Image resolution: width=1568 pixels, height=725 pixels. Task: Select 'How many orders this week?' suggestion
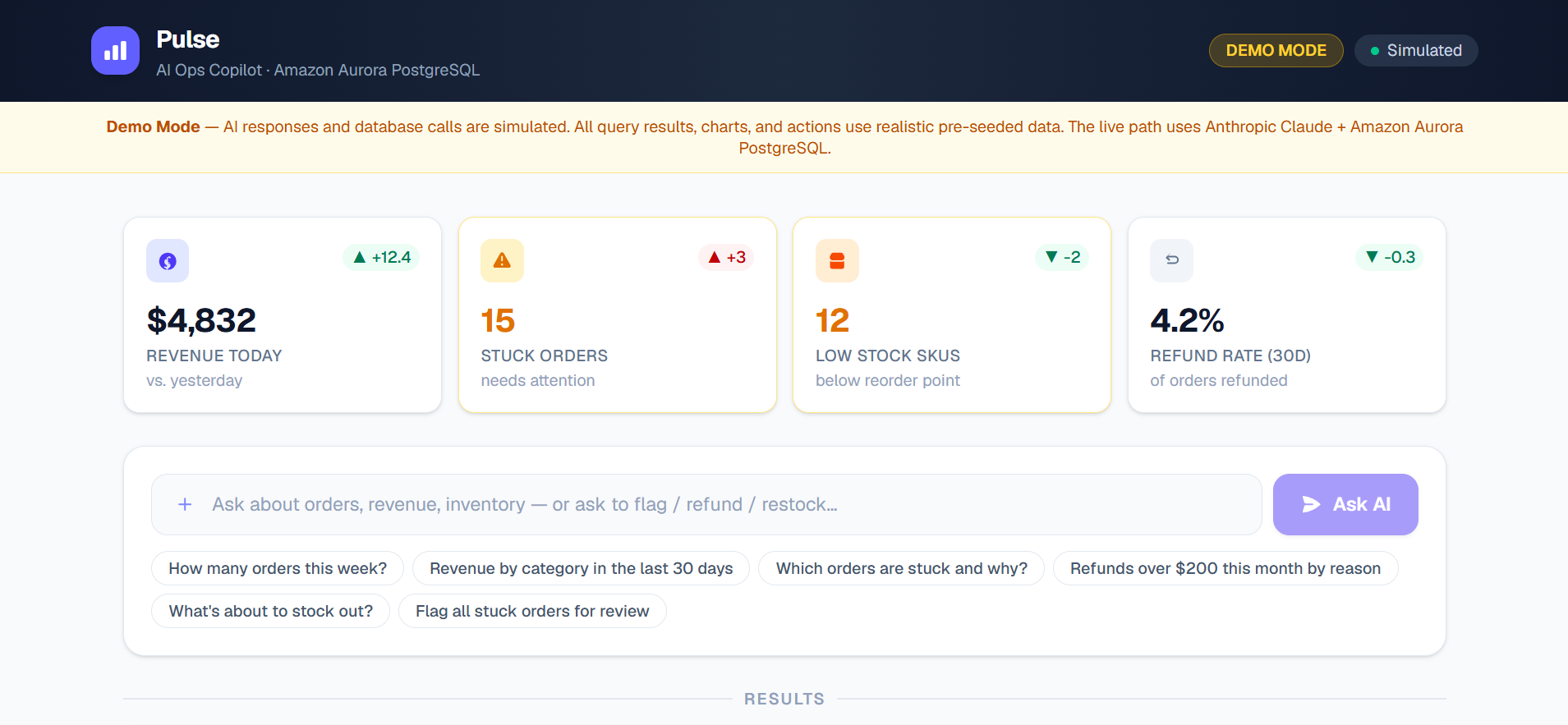click(x=278, y=568)
